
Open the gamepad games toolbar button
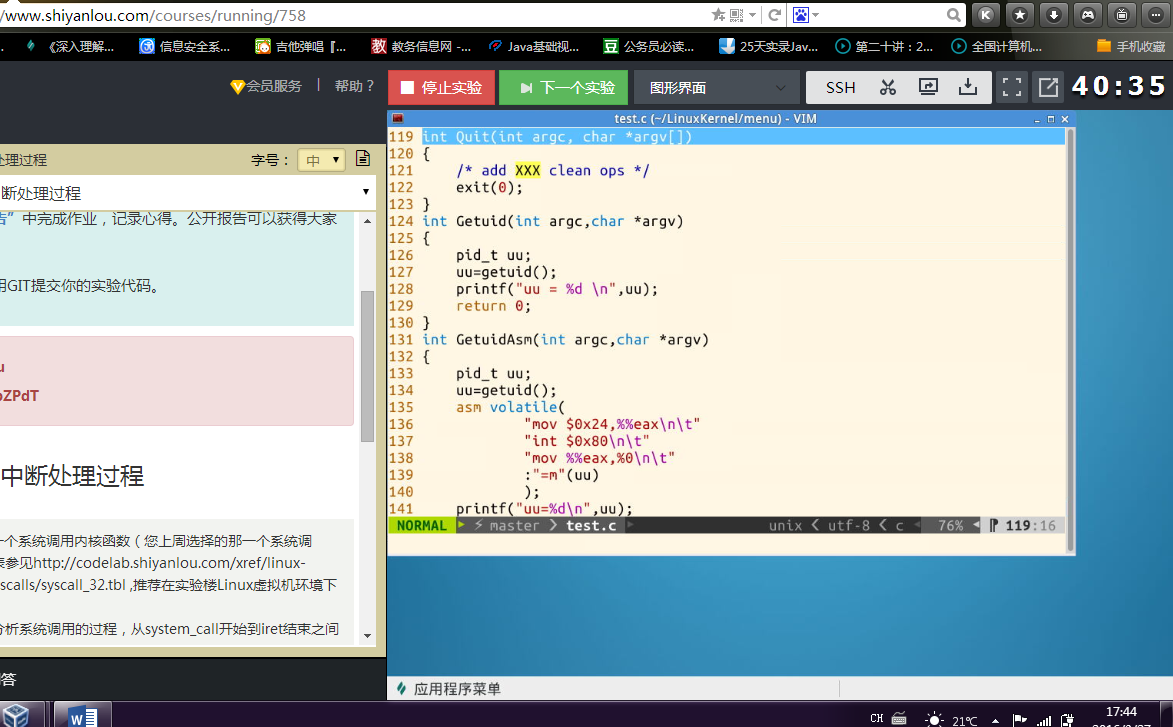[x=1088, y=15]
